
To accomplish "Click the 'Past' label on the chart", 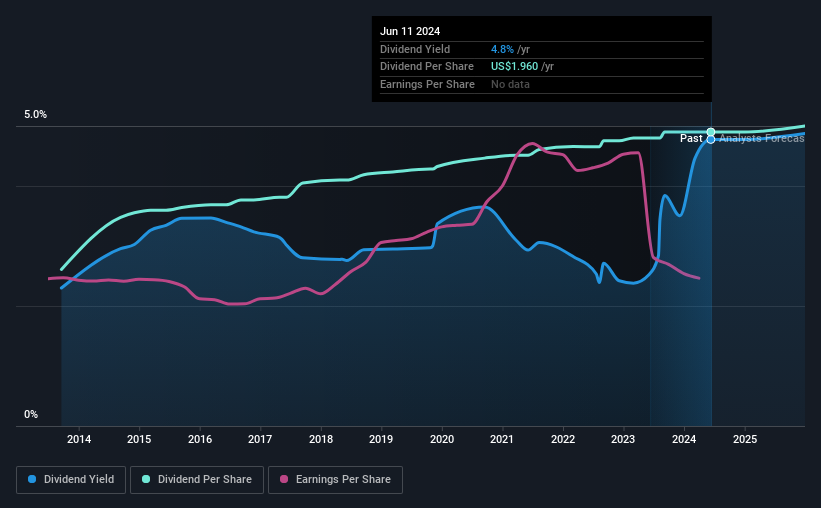I will (x=691, y=138).
